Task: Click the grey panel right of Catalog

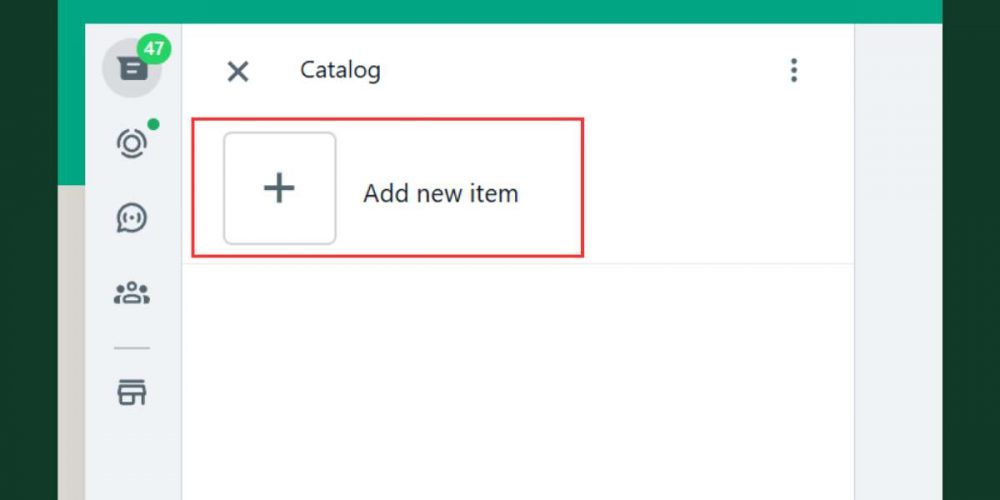Action: (898, 261)
